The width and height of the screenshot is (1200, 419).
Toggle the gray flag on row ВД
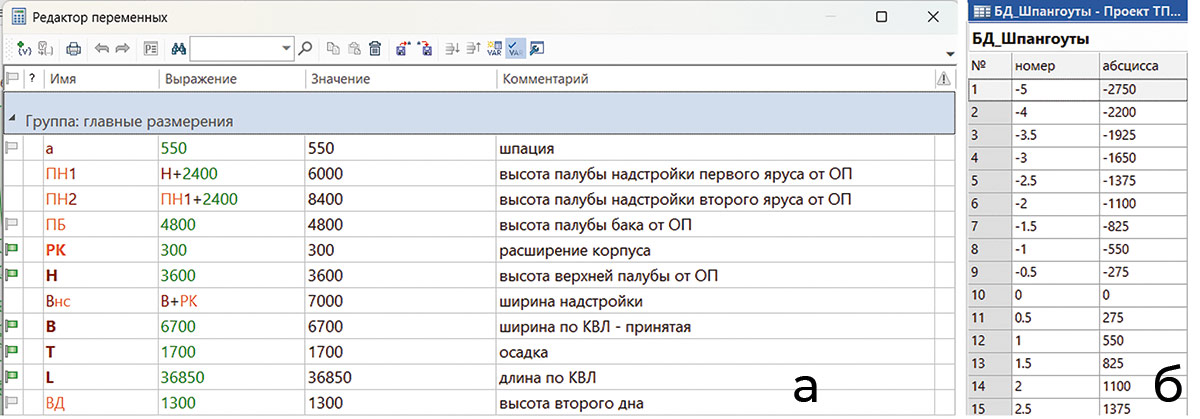12,403
